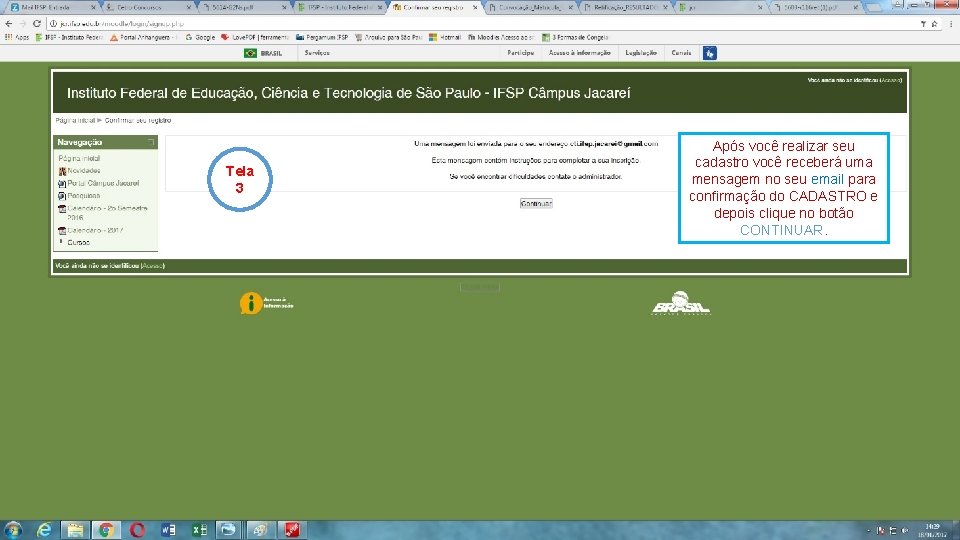Open the Google bookmark
The height and width of the screenshot is (540, 960).
[200, 37]
